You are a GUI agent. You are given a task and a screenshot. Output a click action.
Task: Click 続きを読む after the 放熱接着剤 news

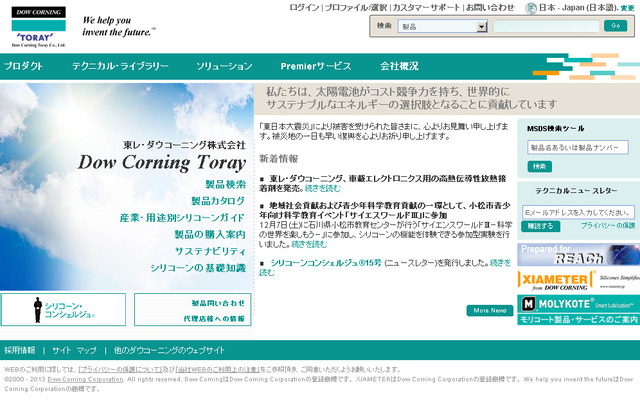(x=322, y=188)
